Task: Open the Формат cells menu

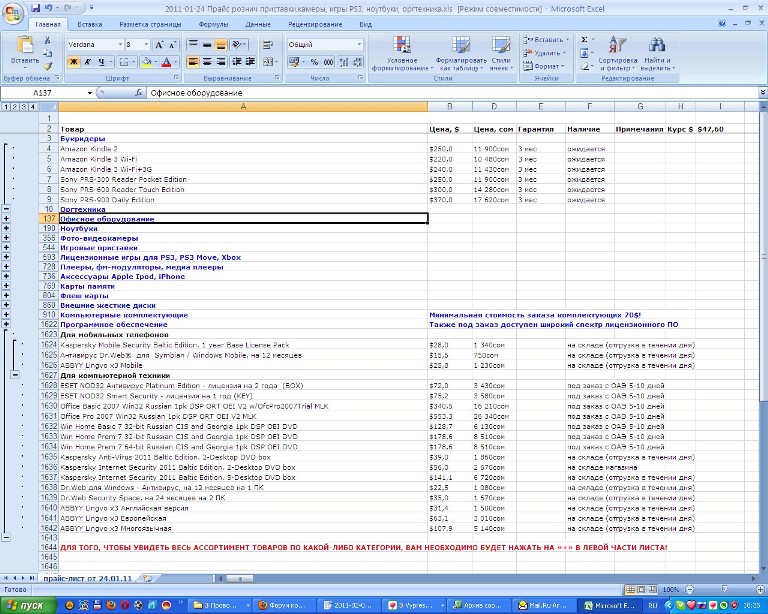Action: [543, 66]
